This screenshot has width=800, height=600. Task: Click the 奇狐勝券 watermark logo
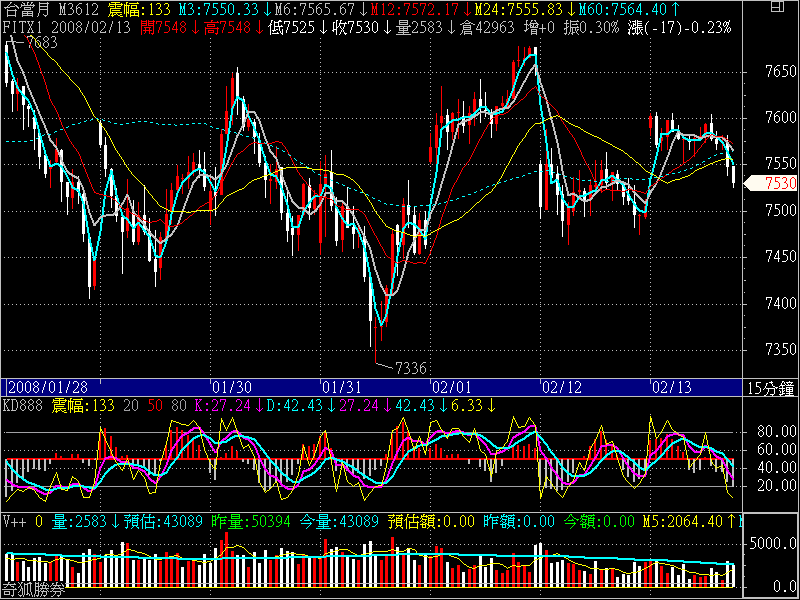coord(32,591)
